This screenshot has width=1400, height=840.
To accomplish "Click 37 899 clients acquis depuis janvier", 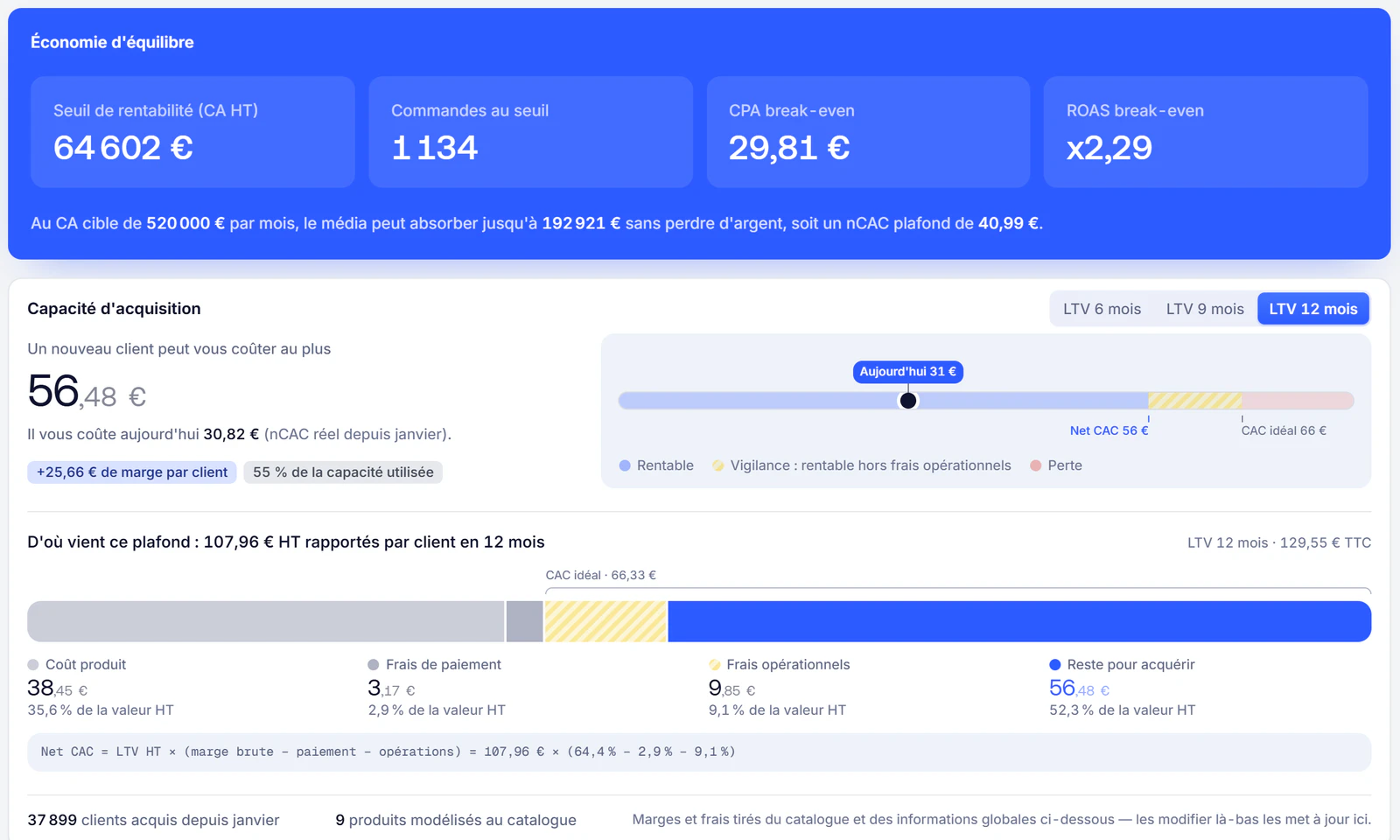I will click(x=153, y=820).
